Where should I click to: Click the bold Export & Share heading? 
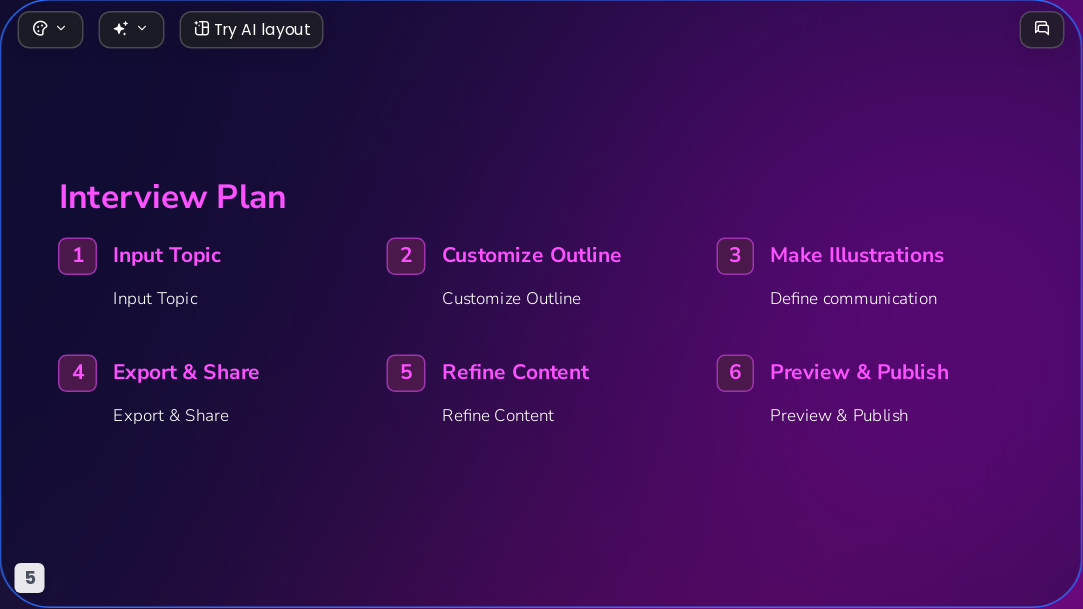point(186,372)
